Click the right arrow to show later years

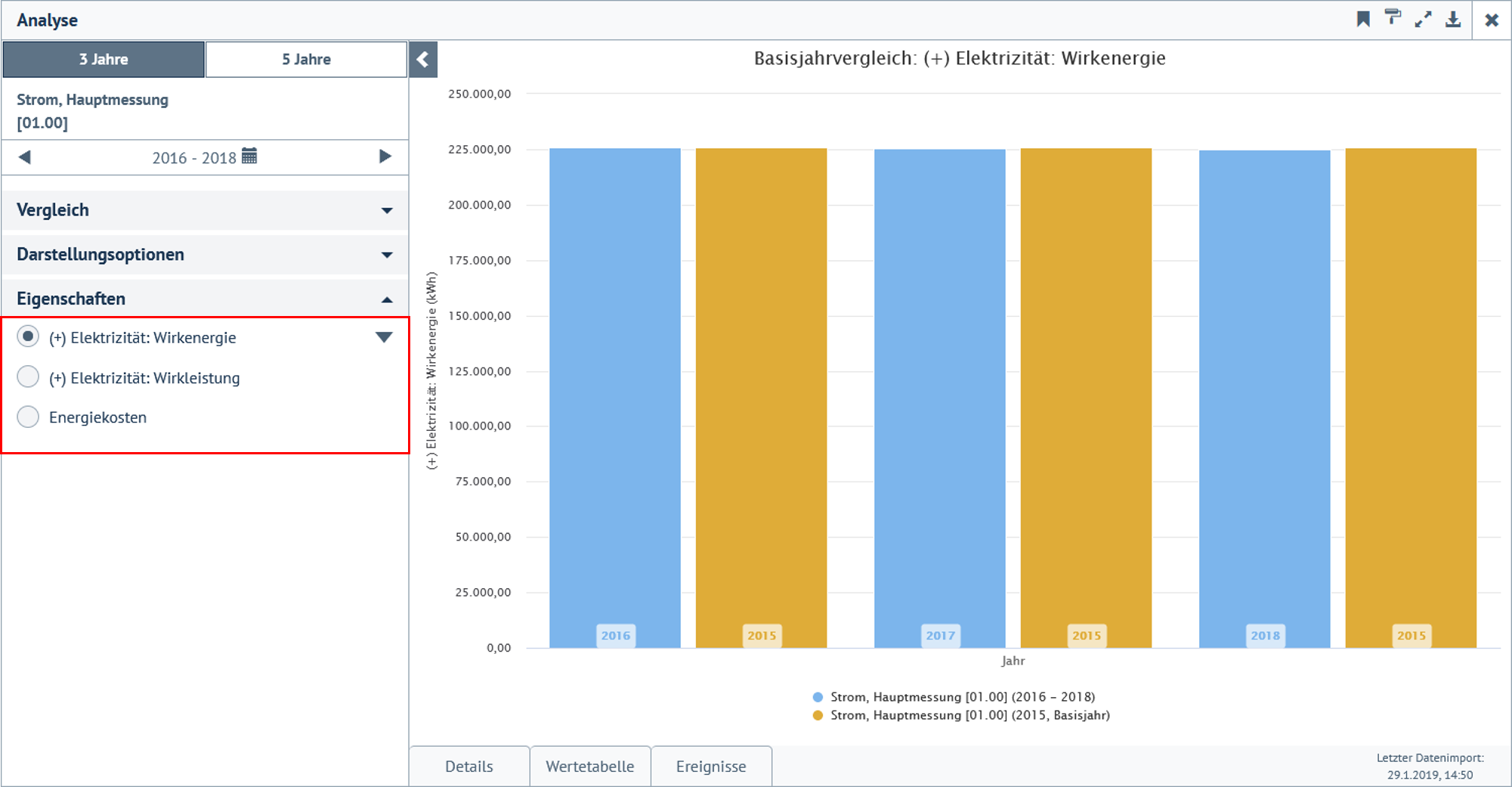(x=386, y=156)
